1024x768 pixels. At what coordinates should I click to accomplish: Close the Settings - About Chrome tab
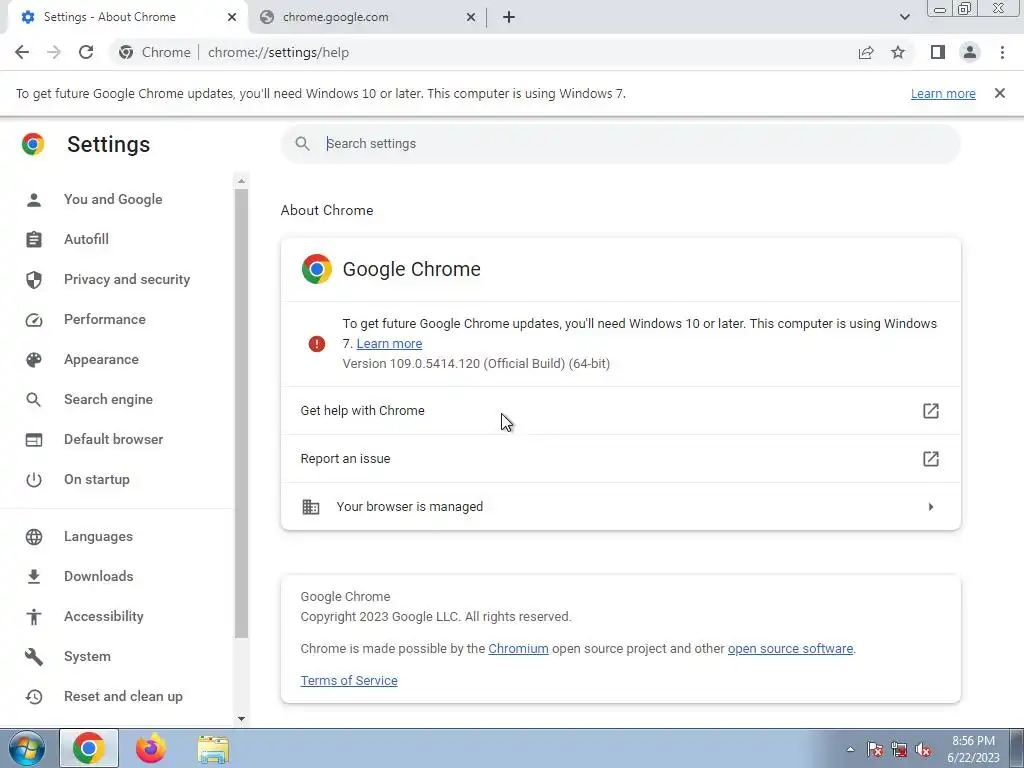tap(232, 17)
